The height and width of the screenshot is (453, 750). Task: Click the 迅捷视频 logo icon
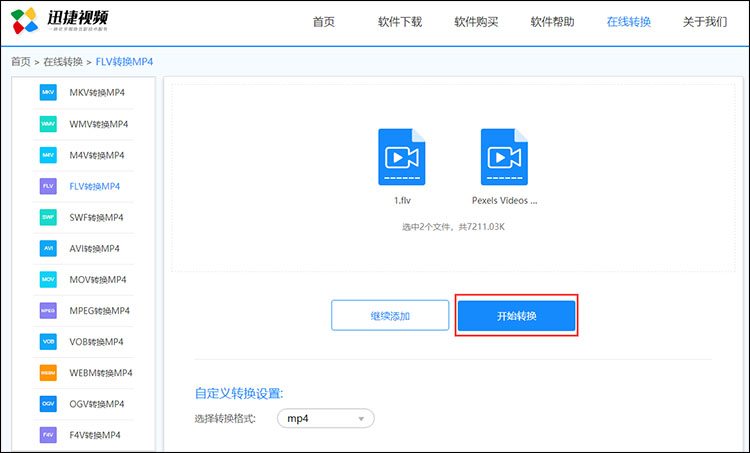point(23,22)
